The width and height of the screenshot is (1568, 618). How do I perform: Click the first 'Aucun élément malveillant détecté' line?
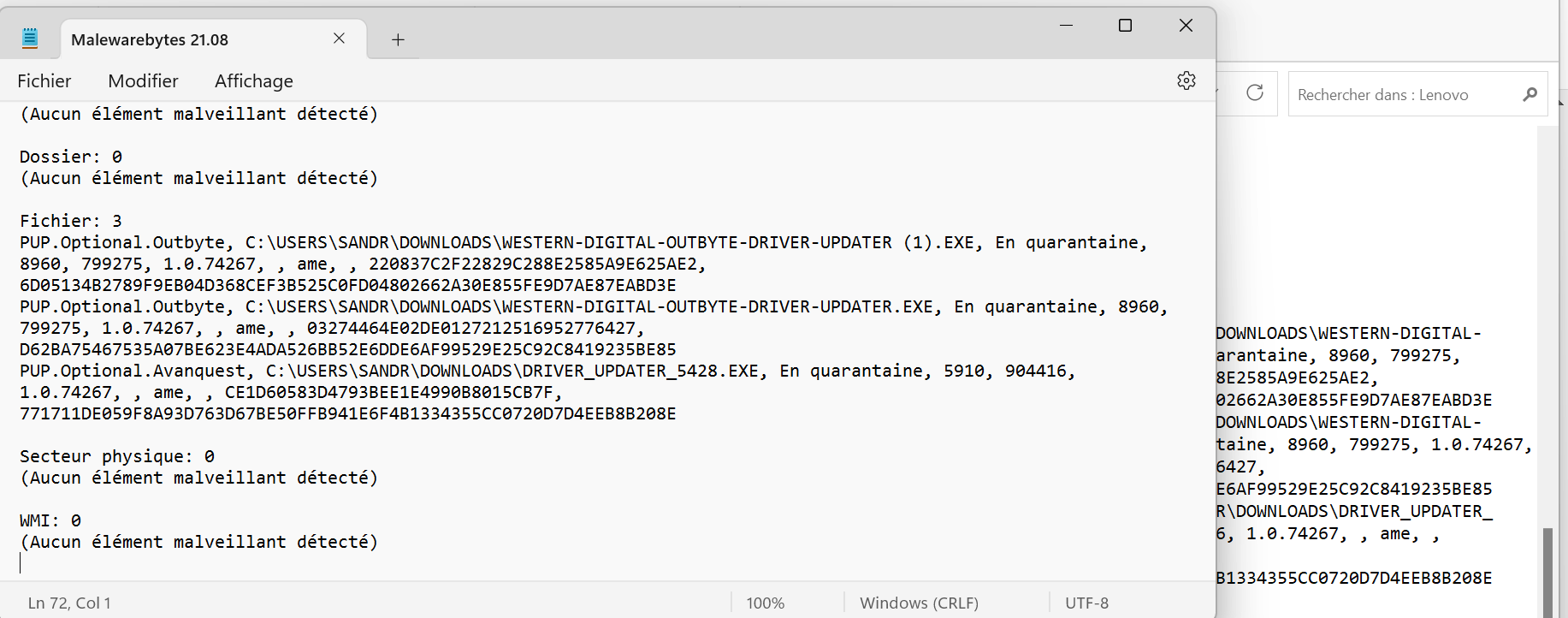[x=199, y=114]
